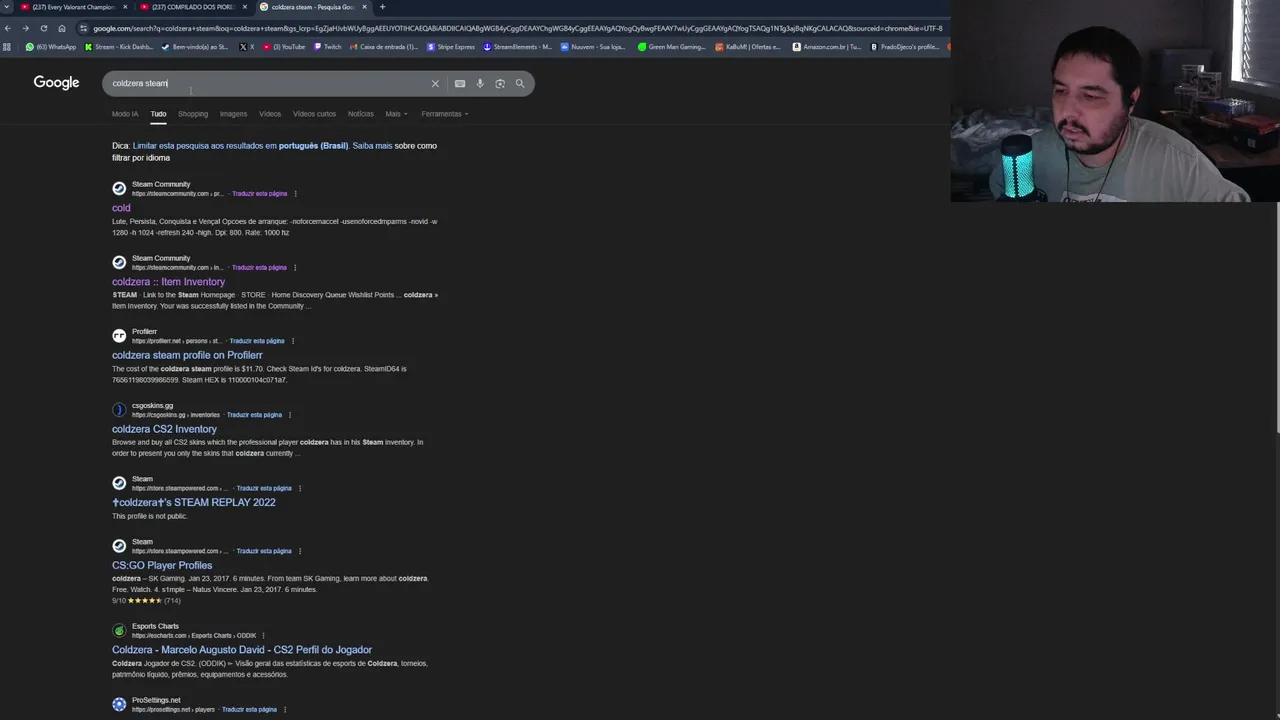This screenshot has height=720, width=1280.
Task: Open 'coldzera steam profile on Profilerr' result
Action: click(x=187, y=355)
